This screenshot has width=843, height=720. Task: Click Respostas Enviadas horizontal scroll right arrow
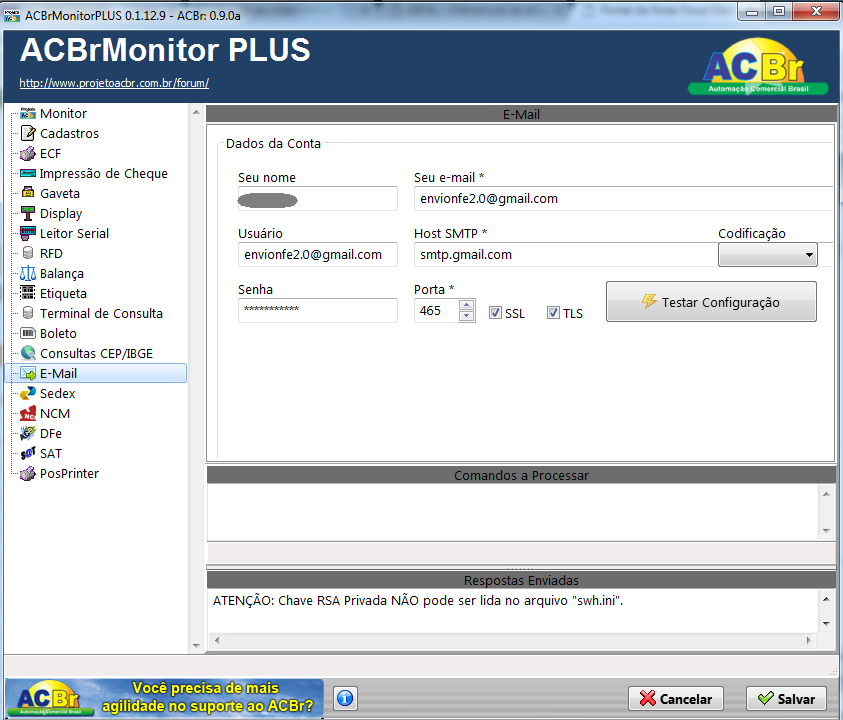[809, 640]
